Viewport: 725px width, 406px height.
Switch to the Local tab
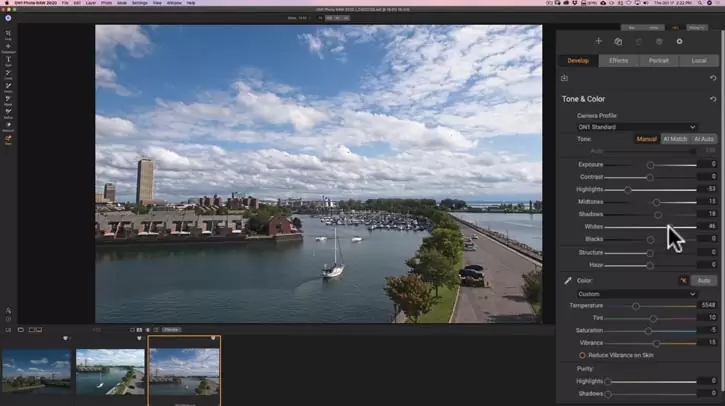point(698,61)
